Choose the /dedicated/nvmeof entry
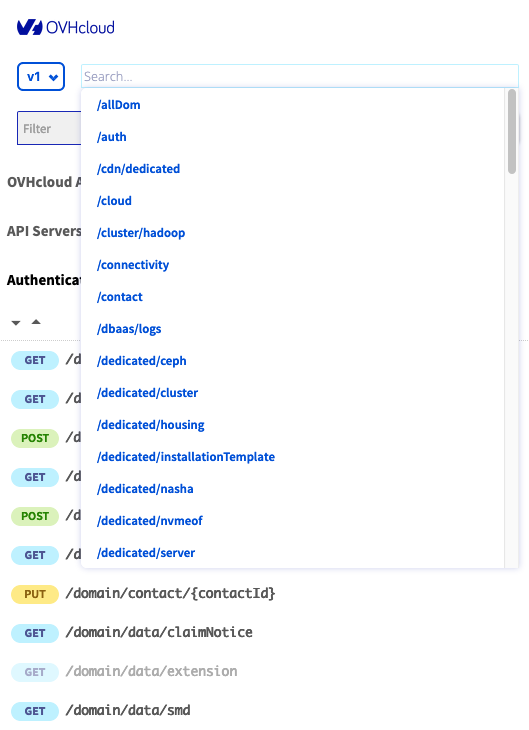The width and height of the screenshot is (529, 730). [x=149, y=521]
